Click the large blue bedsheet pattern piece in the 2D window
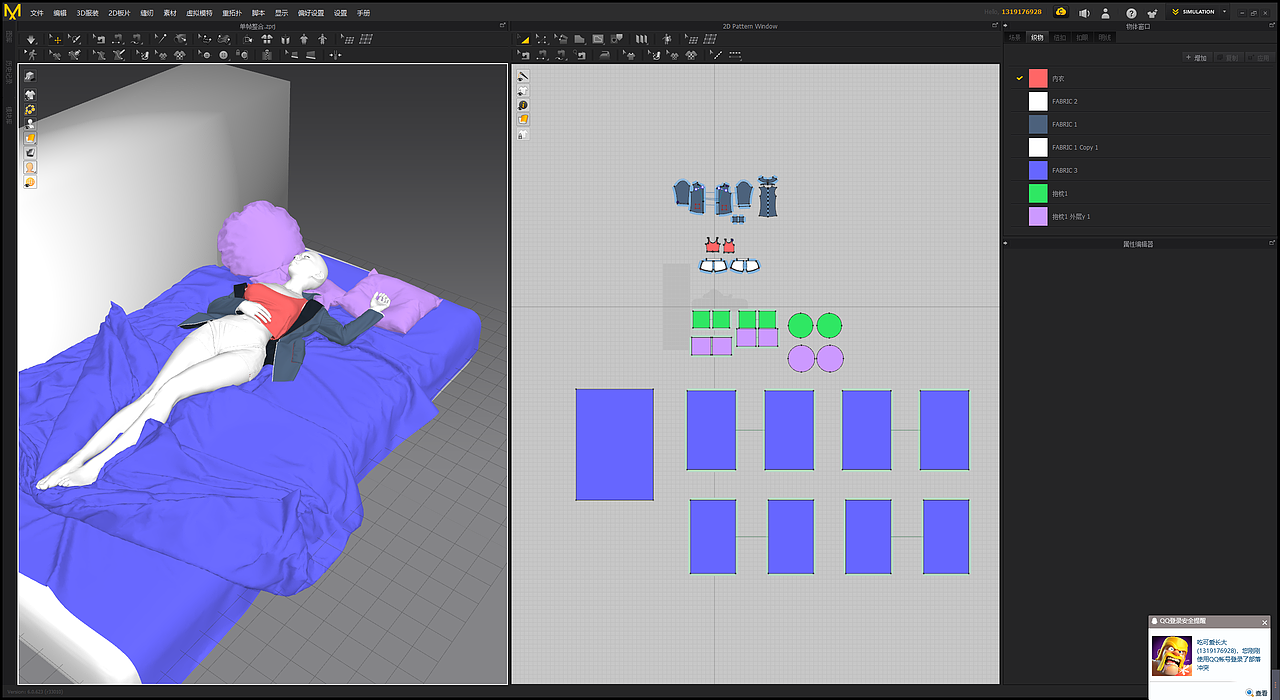This screenshot has width=1280, height=700. coord(615,444)
